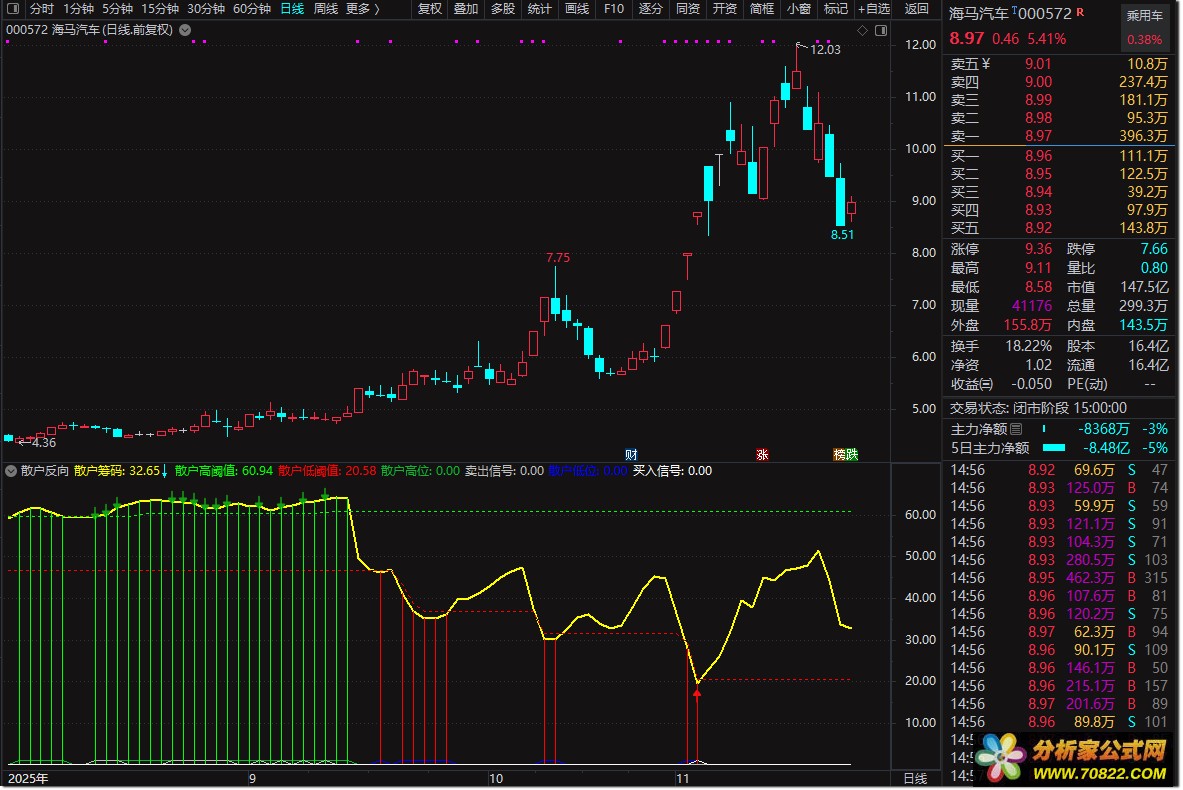Click the 跌停 value 7.66

point(1154,249)
